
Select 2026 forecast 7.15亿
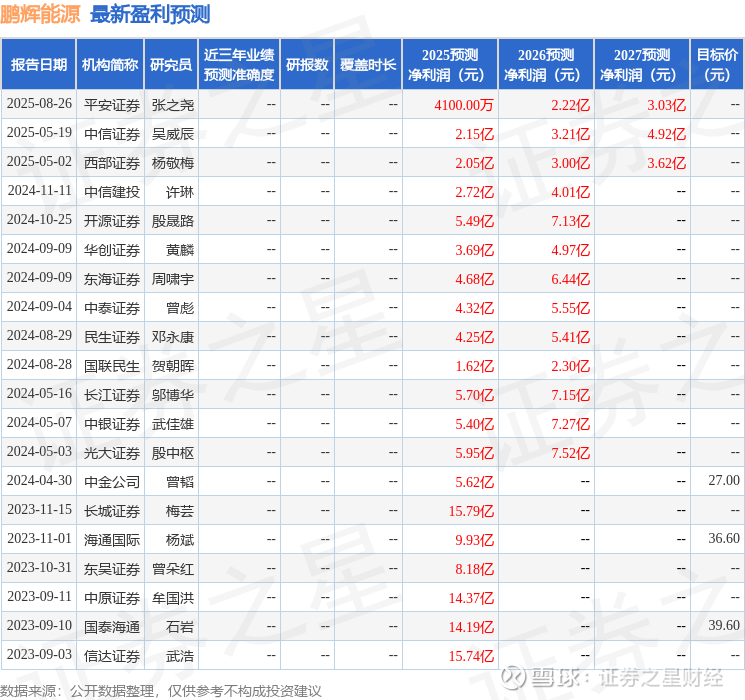coord(570,395)
